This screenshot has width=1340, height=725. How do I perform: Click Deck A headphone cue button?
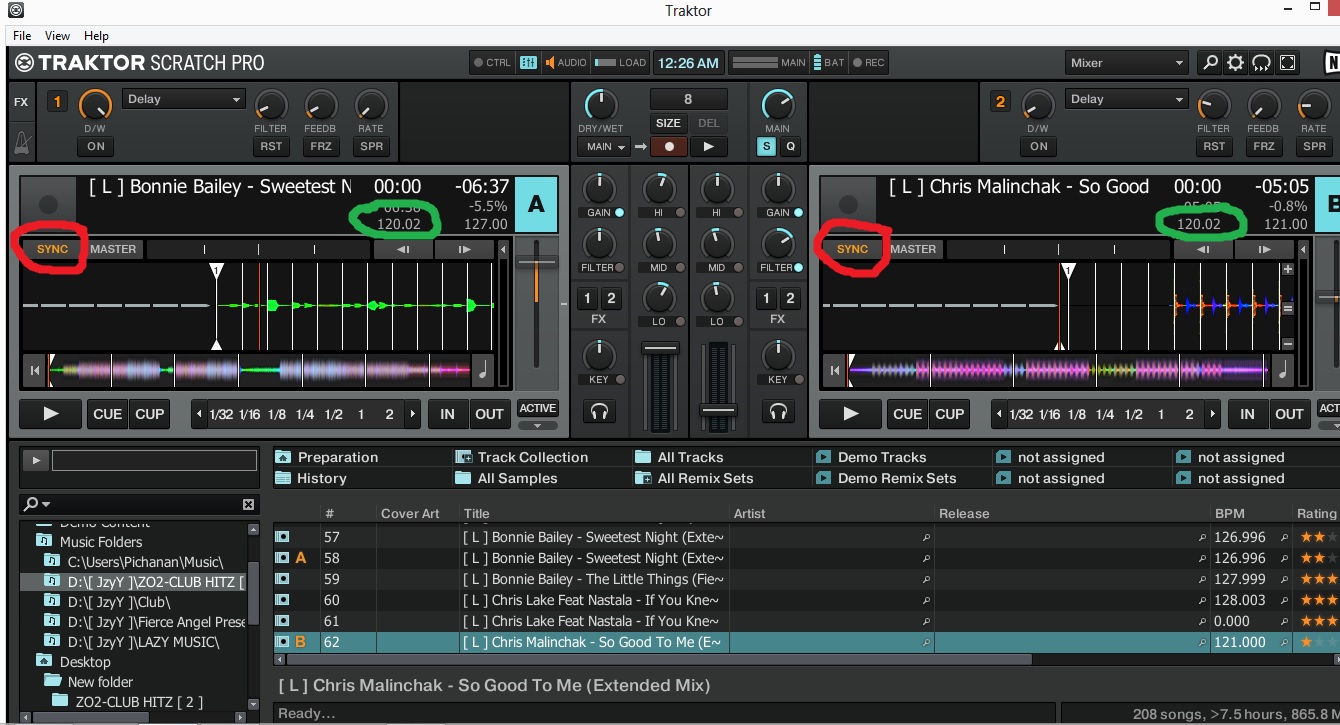[598, 411]
